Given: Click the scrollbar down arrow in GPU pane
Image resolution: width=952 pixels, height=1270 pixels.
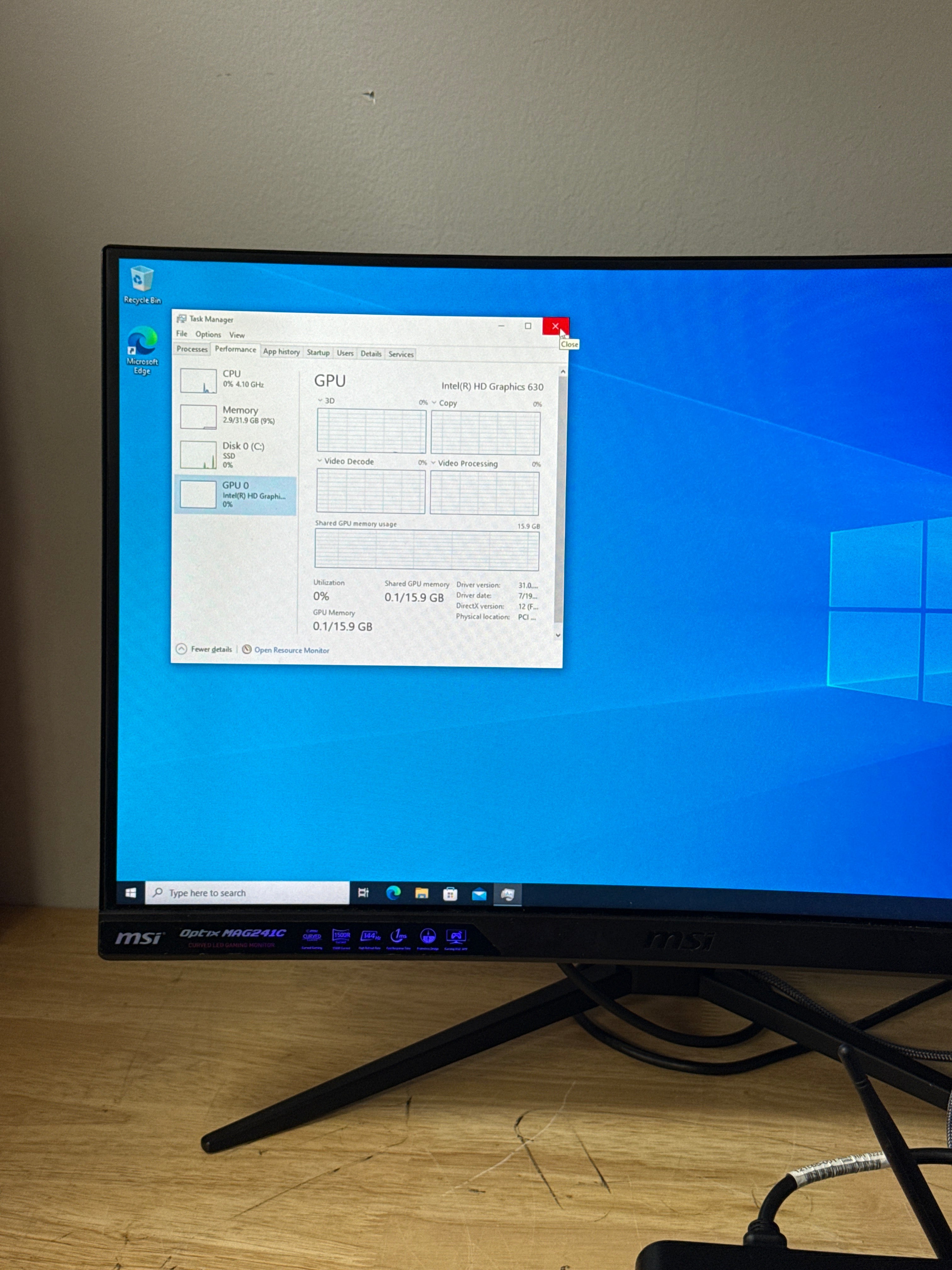Looking at the screenshot, I should pos(558,635).
